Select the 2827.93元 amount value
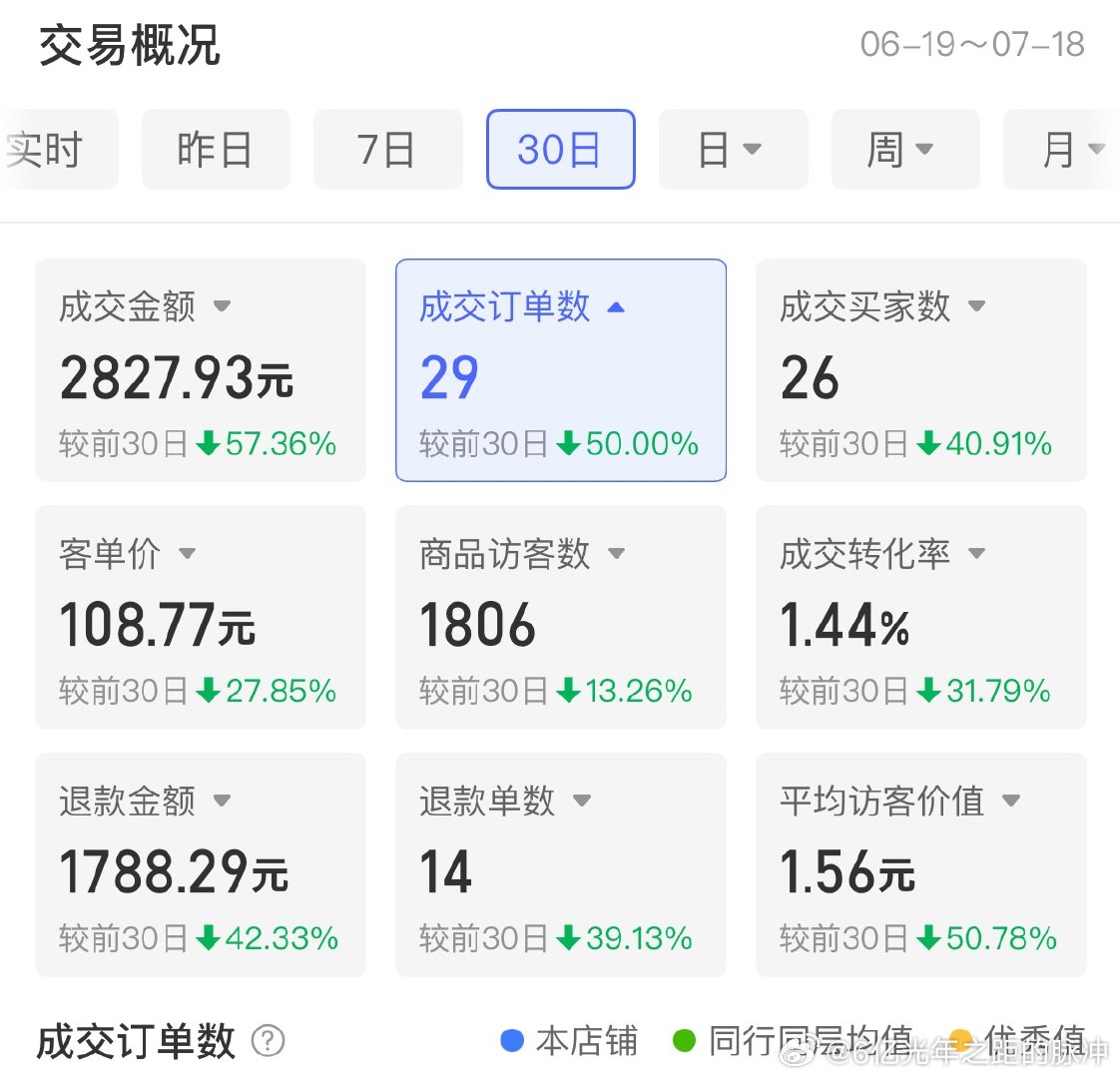The width and height of the screenshot is (1120, 1078). pyautogui.click(x=177, y=377)
